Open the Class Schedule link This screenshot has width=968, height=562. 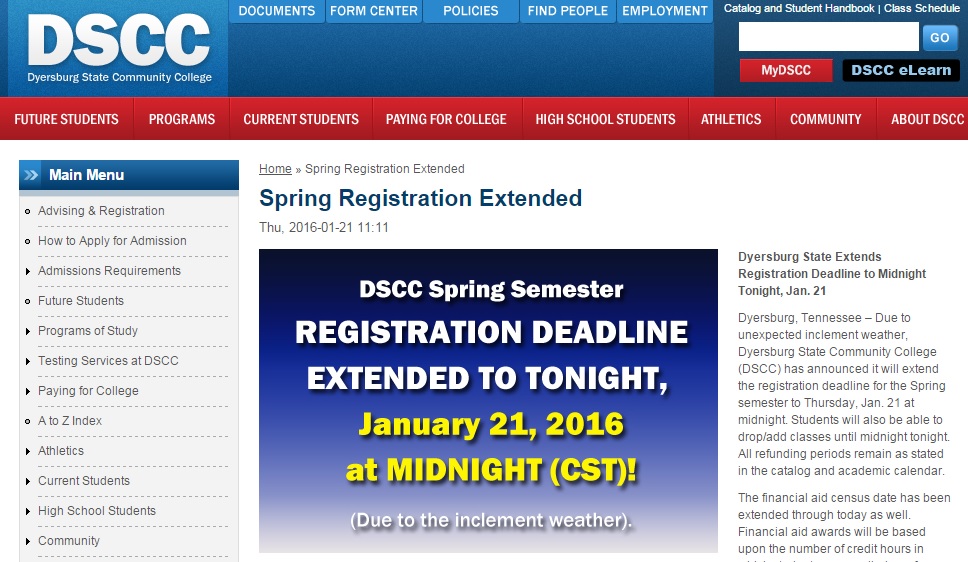pos(922,8)
